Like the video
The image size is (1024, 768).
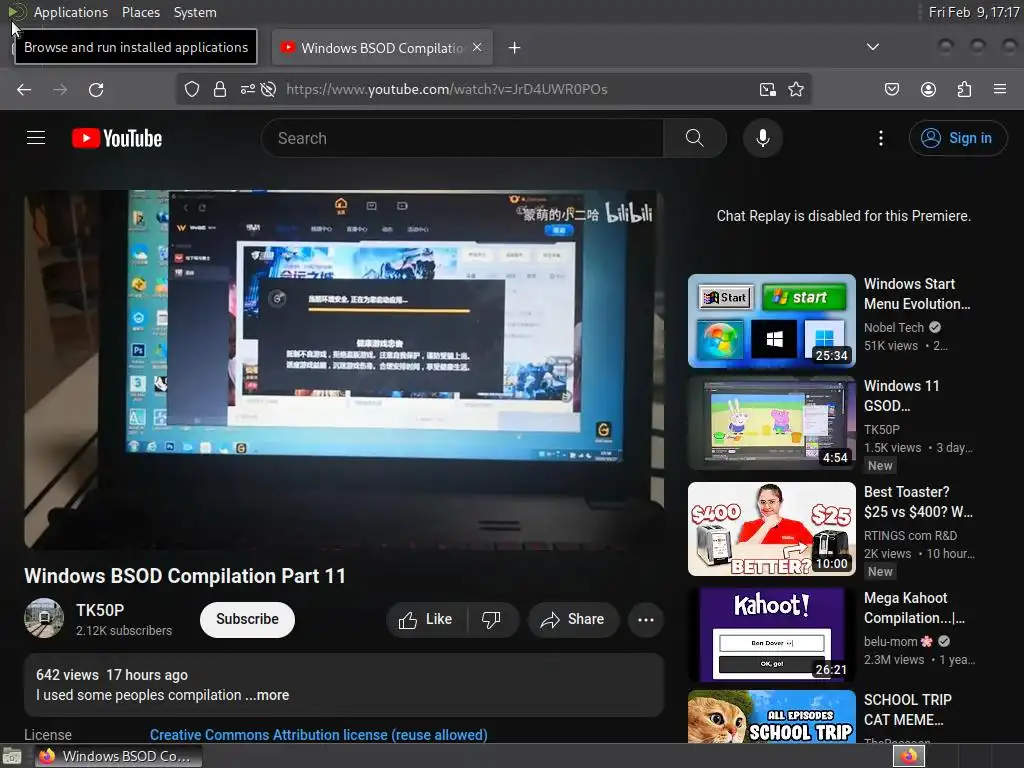[426, 619]
